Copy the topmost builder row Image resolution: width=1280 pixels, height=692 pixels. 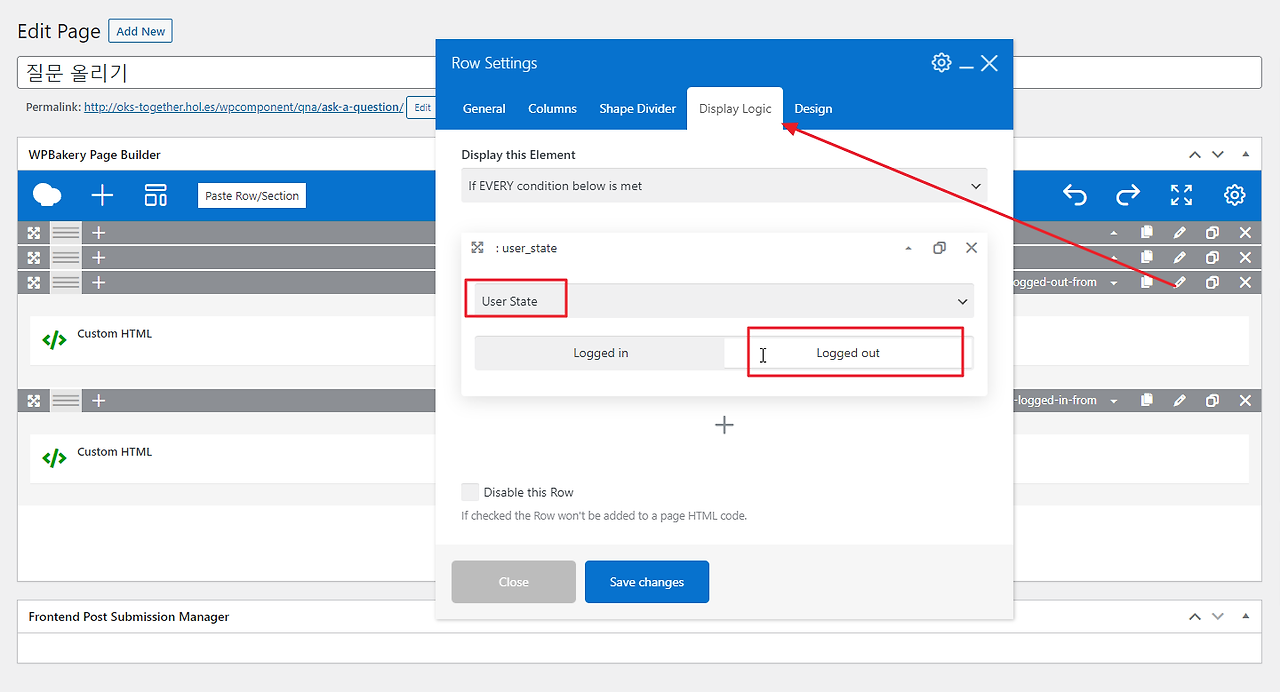click(x=1147, y=232)
